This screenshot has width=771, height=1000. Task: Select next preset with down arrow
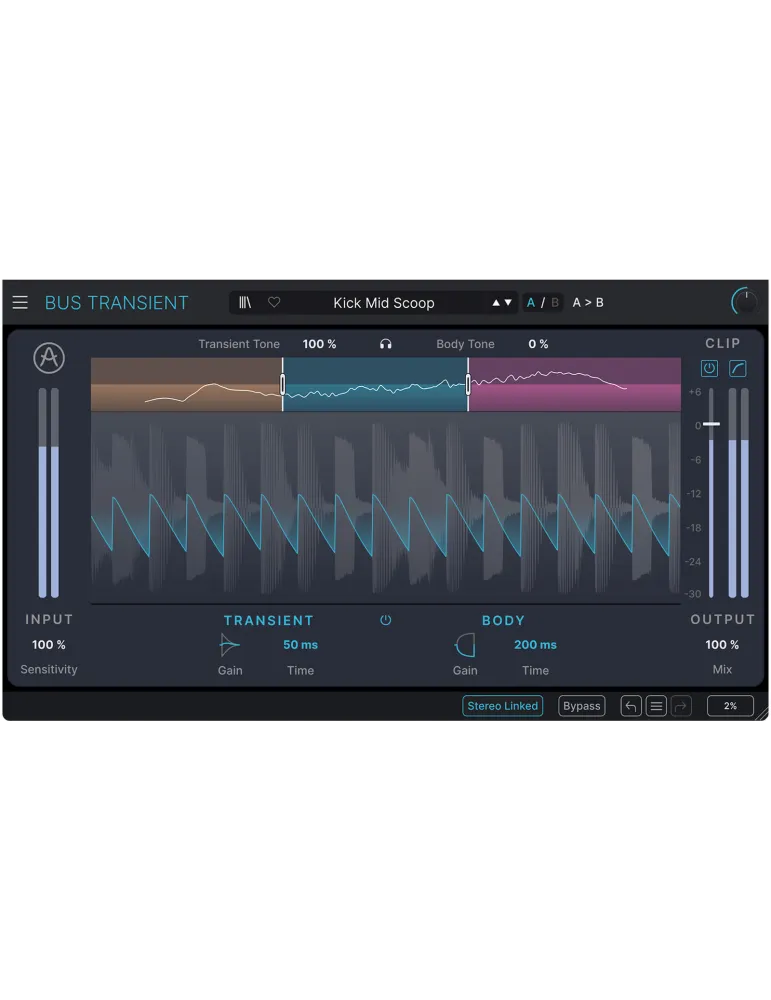[508, 303]
